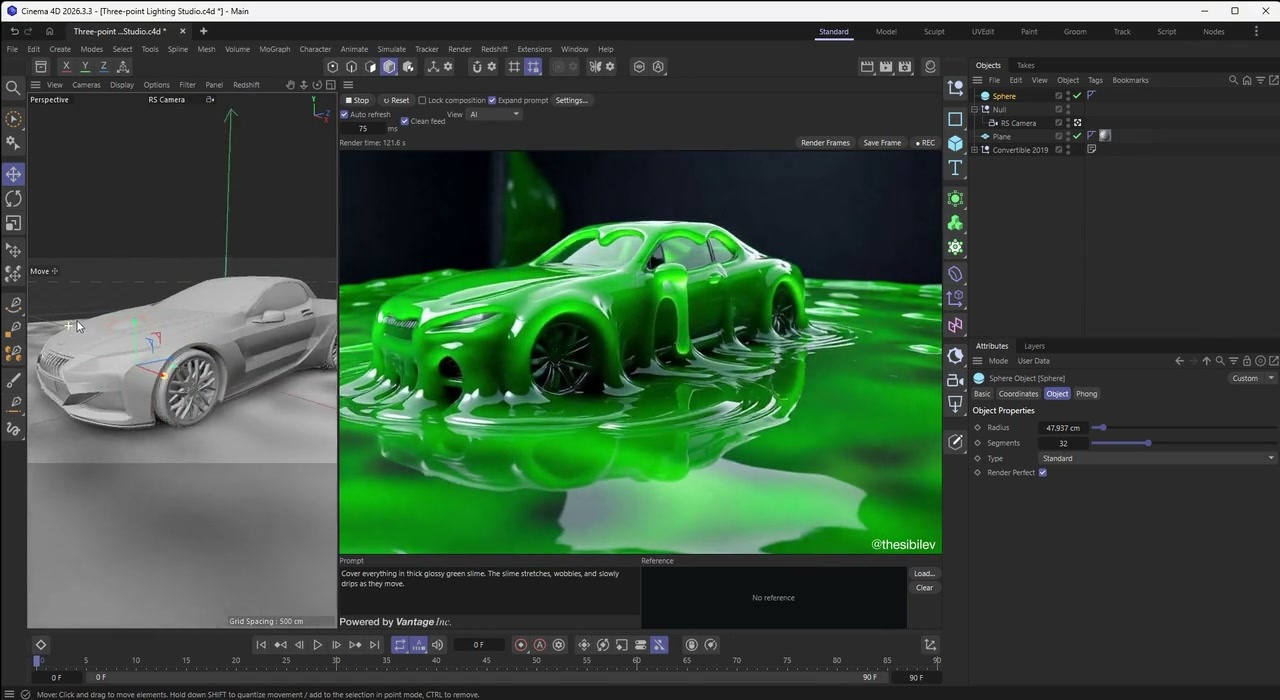Toggle Lock composition checkbox
The height and width of the screenshot is (700, 1280).
(x=422, y=100)
